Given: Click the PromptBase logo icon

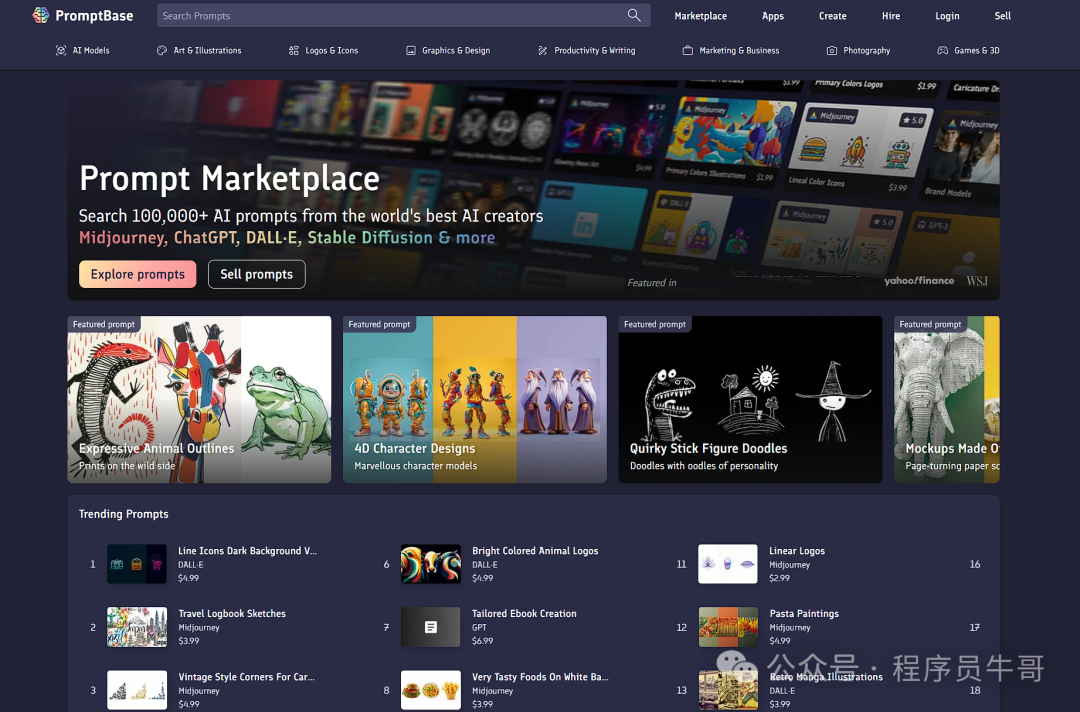Looking at the screenshot, I should 41,15.
